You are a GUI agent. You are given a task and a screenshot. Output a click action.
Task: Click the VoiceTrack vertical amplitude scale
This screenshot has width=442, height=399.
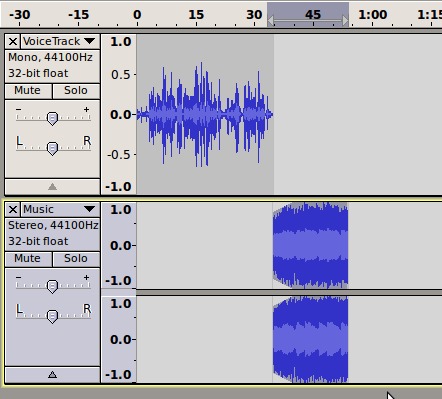click(x=119, y=114)
